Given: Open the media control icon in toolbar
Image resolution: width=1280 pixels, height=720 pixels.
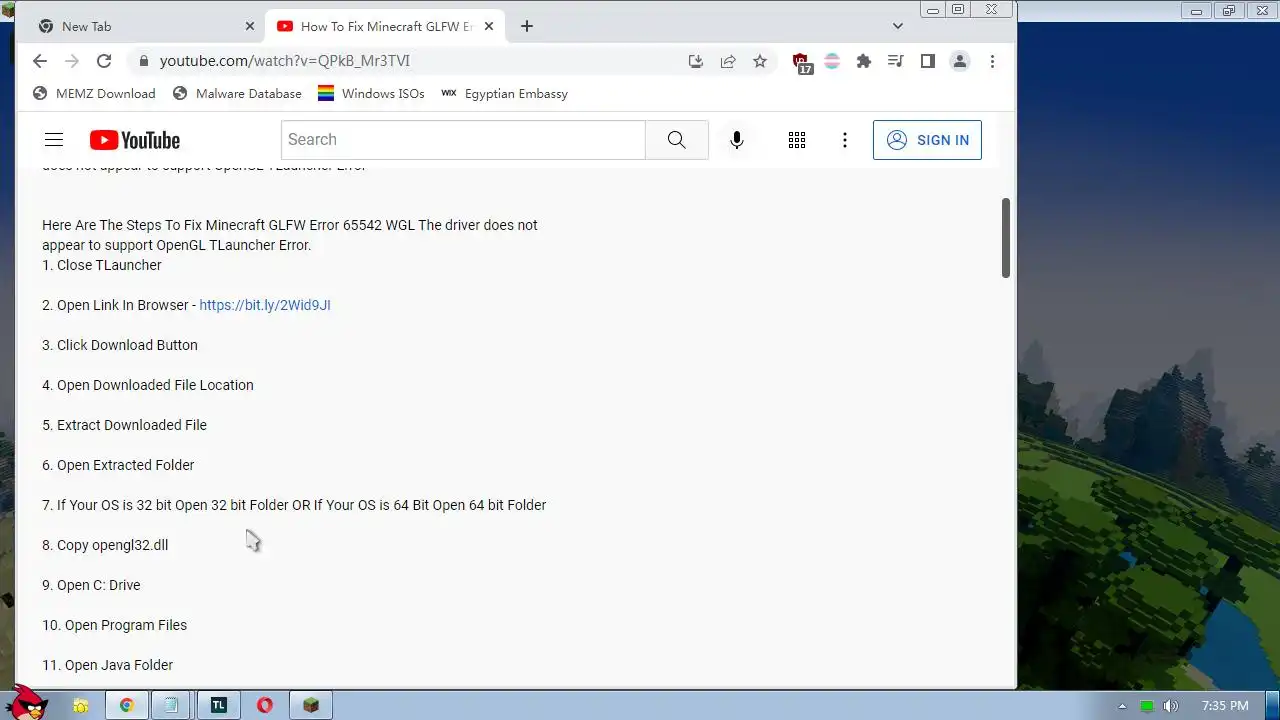Looking at the screenshot, I should pyautogui.click(x=896, y=61).
